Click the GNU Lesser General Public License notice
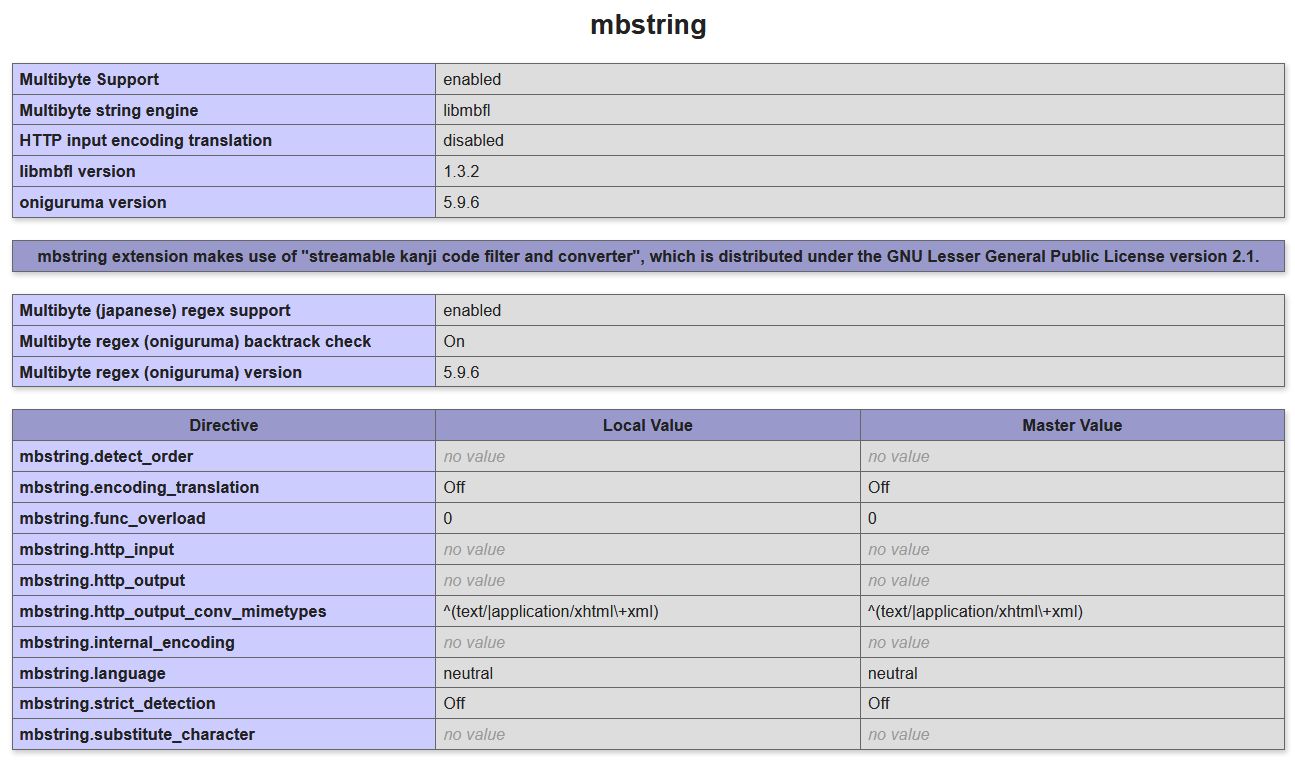The image size is (1295, 762). click(x=647, y=256)
